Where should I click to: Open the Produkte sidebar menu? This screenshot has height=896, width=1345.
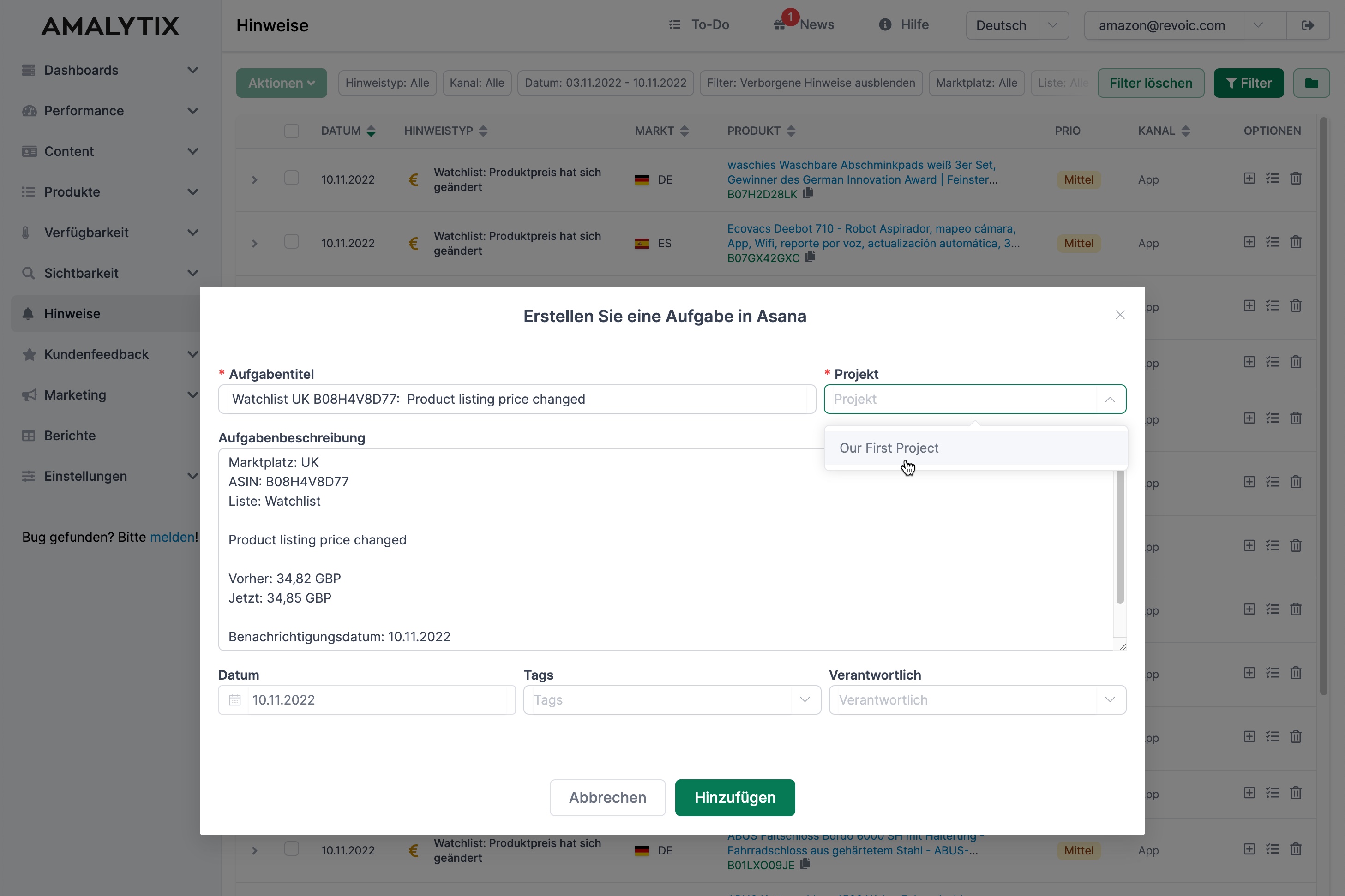(110, 191)
